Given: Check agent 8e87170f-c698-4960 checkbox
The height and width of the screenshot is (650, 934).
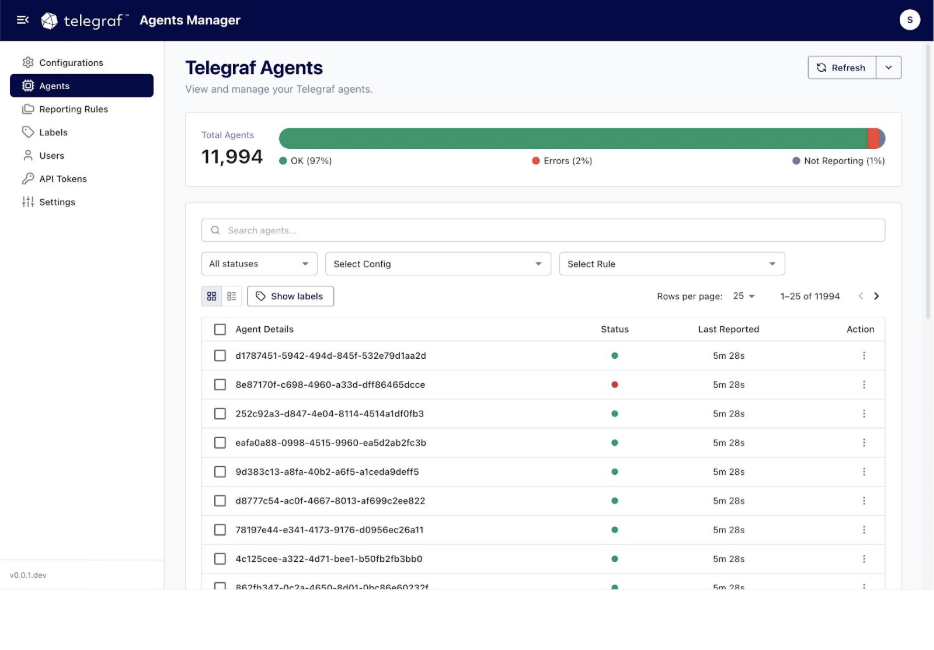Looking at the screenshot, I should (220, 384).
